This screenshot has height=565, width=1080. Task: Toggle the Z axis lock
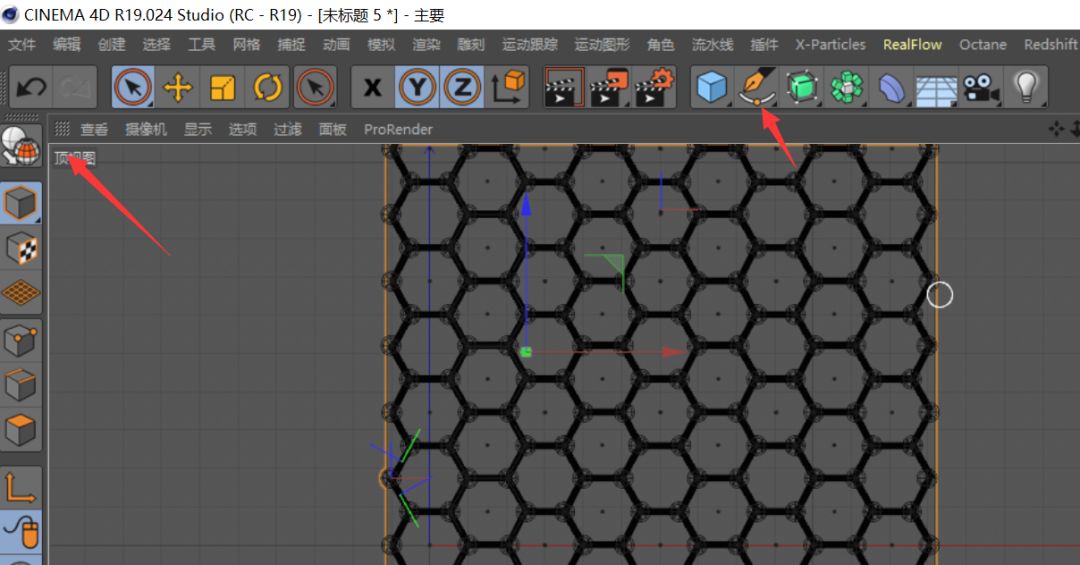click(462, 88)
